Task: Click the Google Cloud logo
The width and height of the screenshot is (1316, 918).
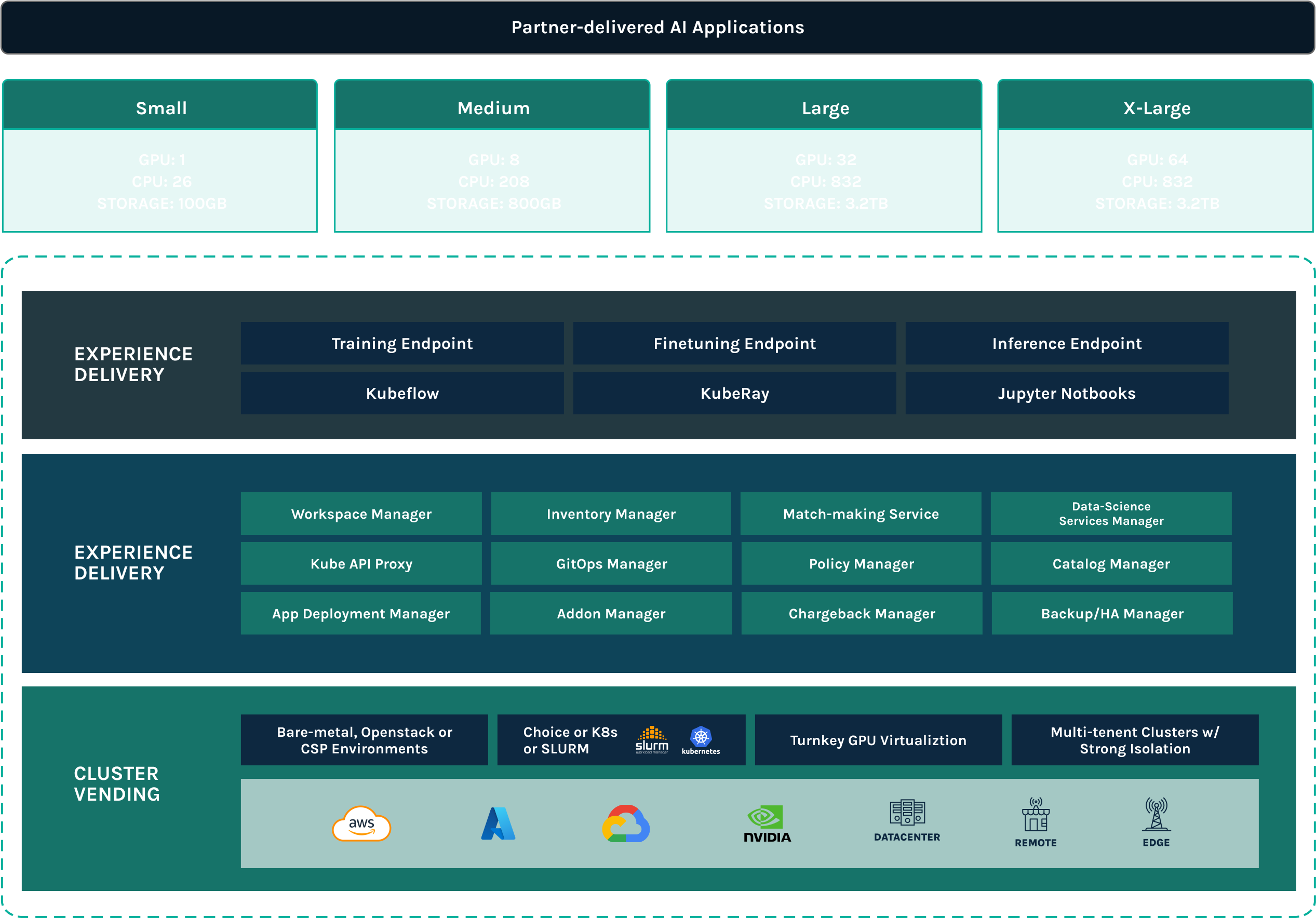Action: pyautogui.click(x=626, y=824)
